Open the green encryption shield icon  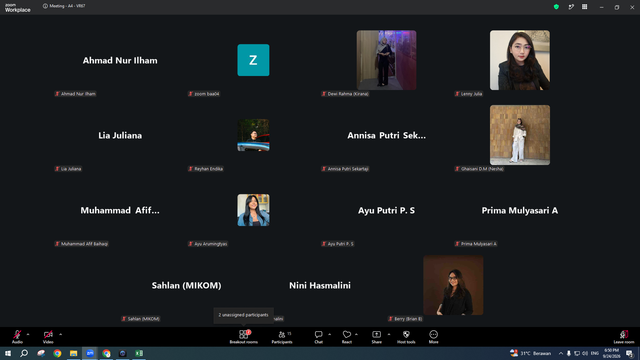[556, 7]
